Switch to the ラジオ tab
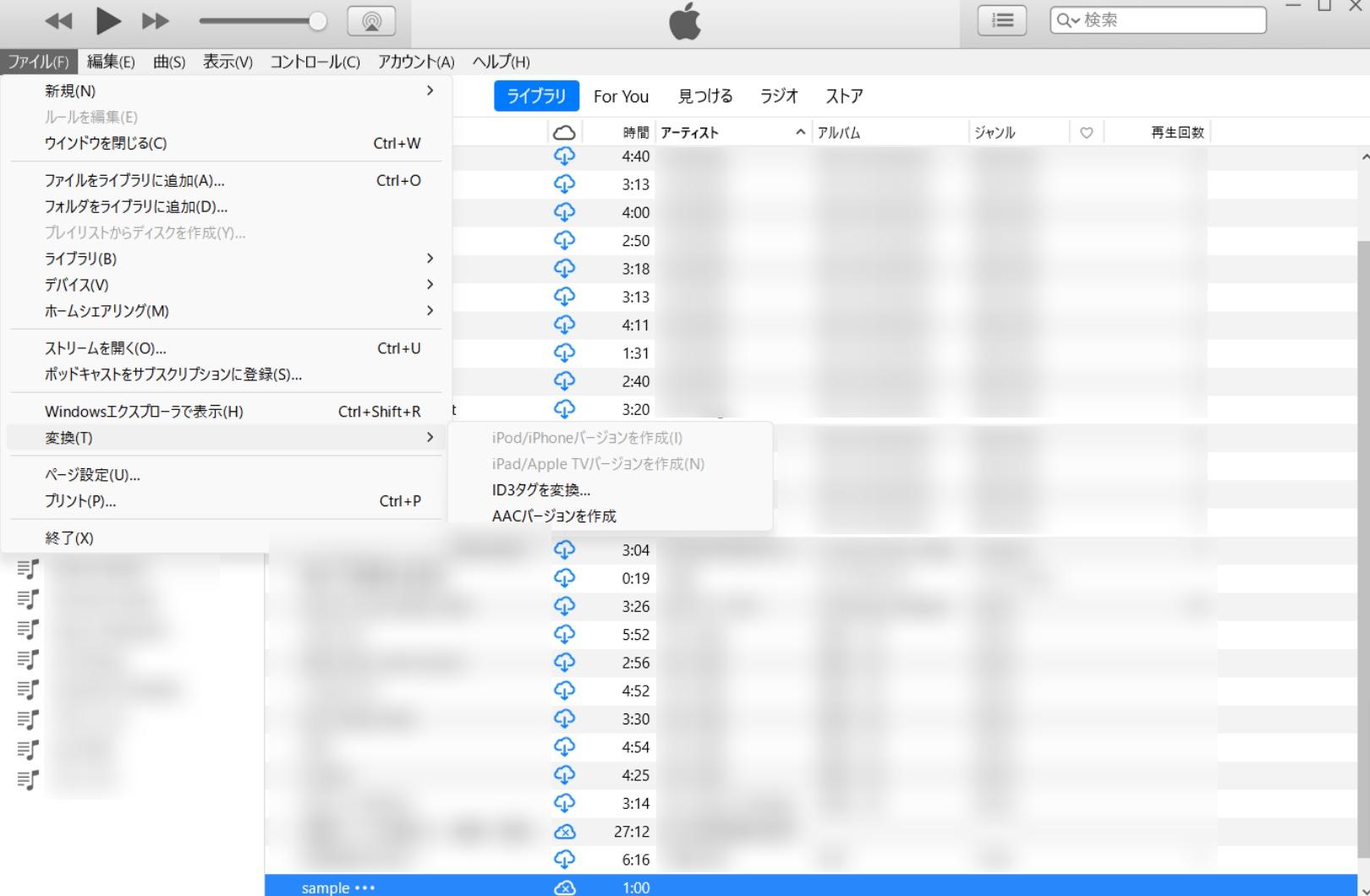Image resolution: width=1370 pixels, height=896 pixels. [x=779, y=96]
